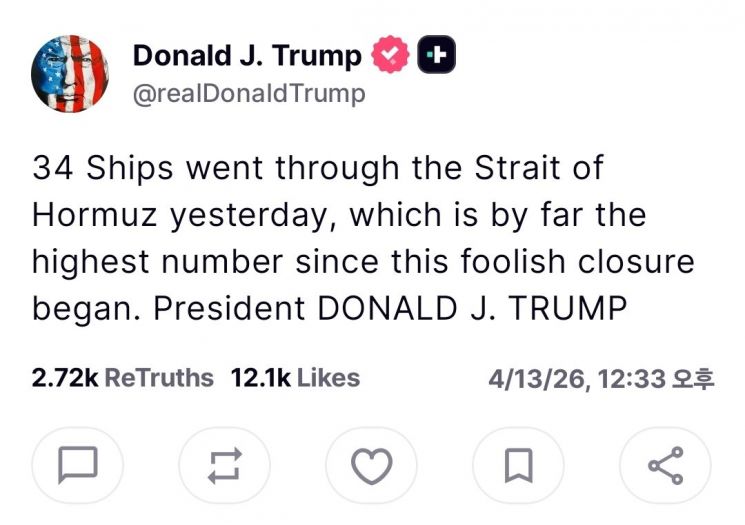Click the share icon below the post
The image size is (745, 525).
tap(665, 464)
